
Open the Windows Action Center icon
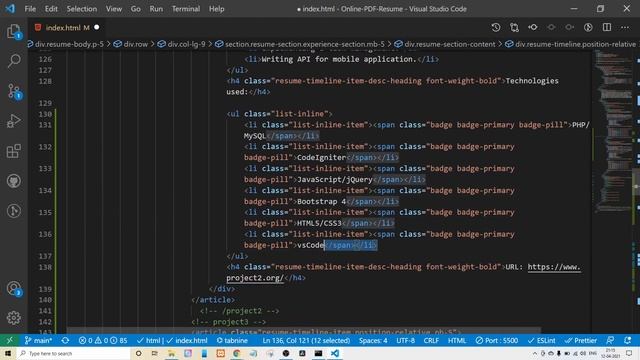629,353
